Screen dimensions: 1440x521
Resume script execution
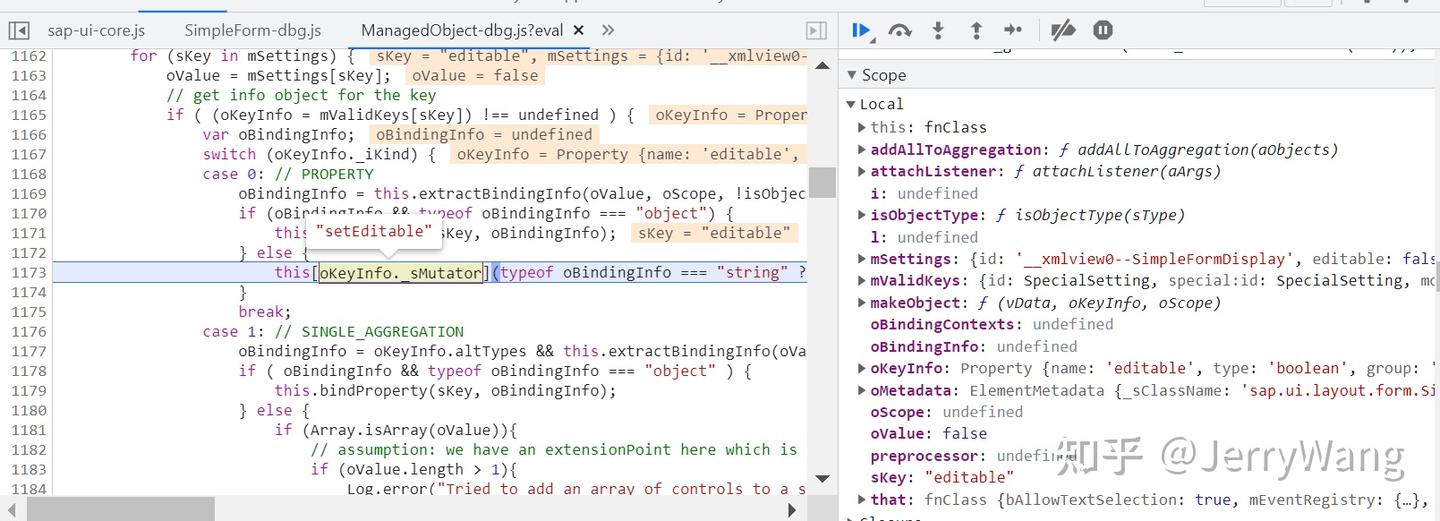point(861,31)
